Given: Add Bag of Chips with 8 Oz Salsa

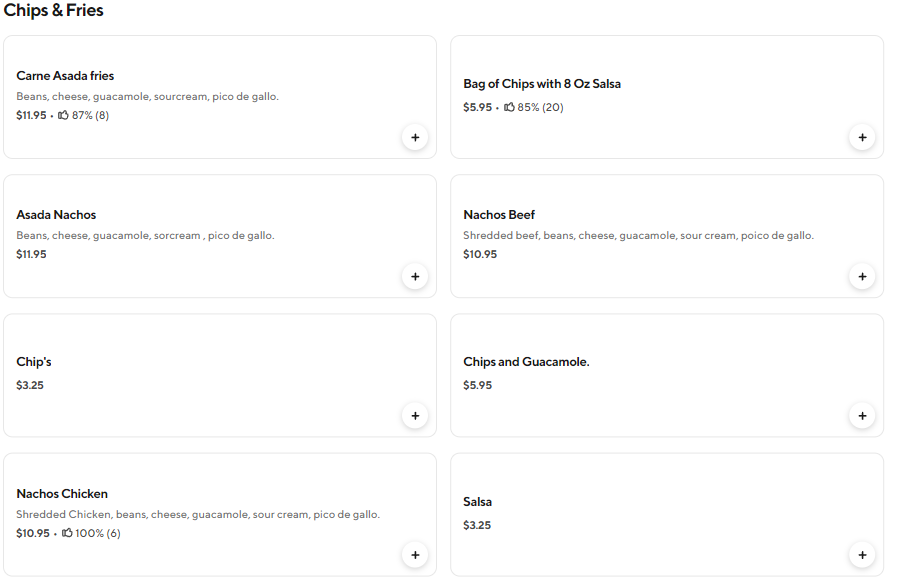Looking at the screenshot, I should click(862, 137).
